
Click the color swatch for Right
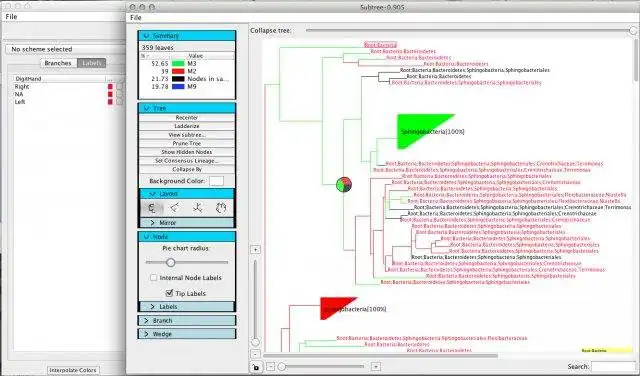pos(110,87)
